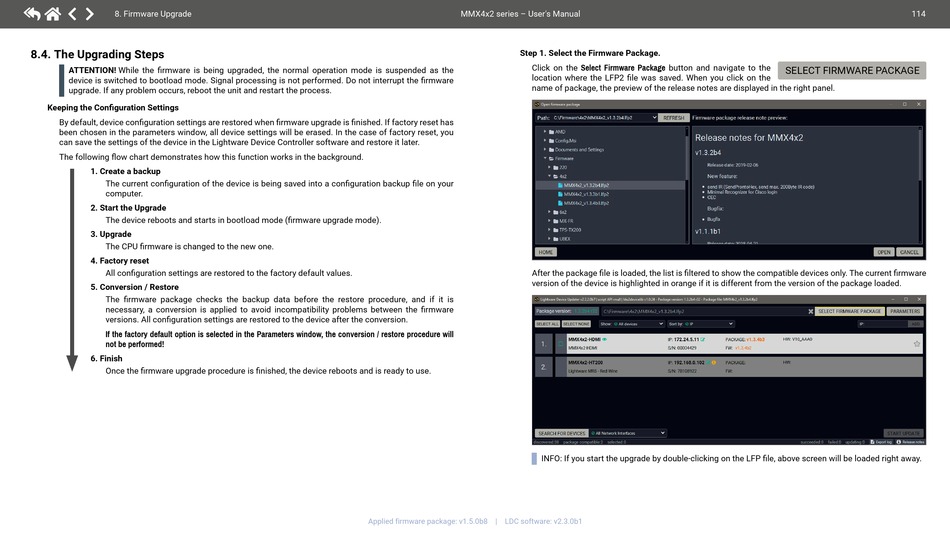Click the large SELECT FIRMWARE PACKAGE button image

pos(852,70)
